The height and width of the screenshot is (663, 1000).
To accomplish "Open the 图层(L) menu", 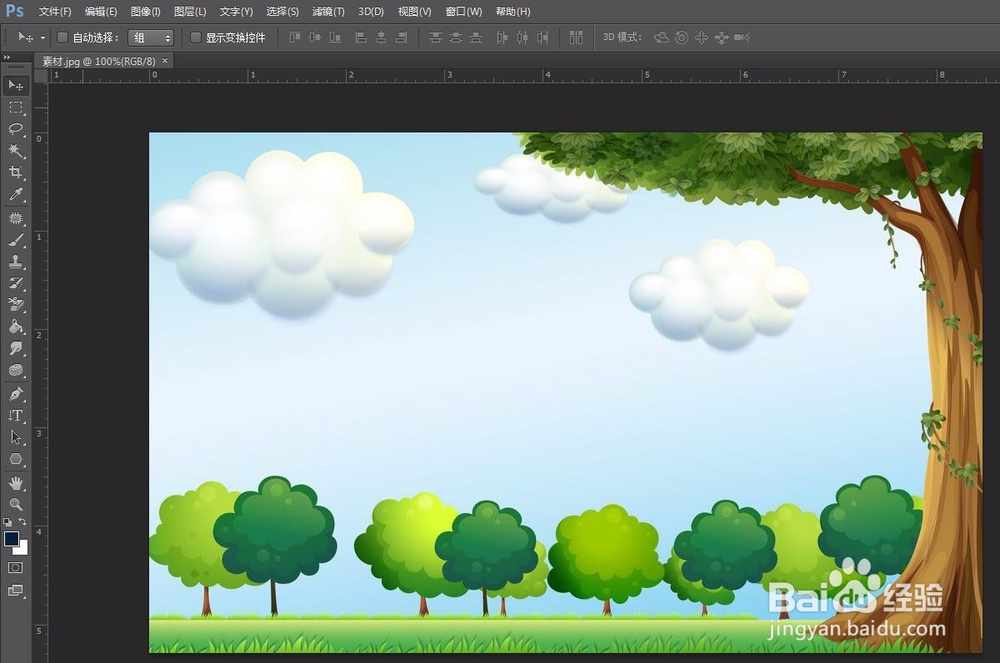I will (x=190, y=11).
